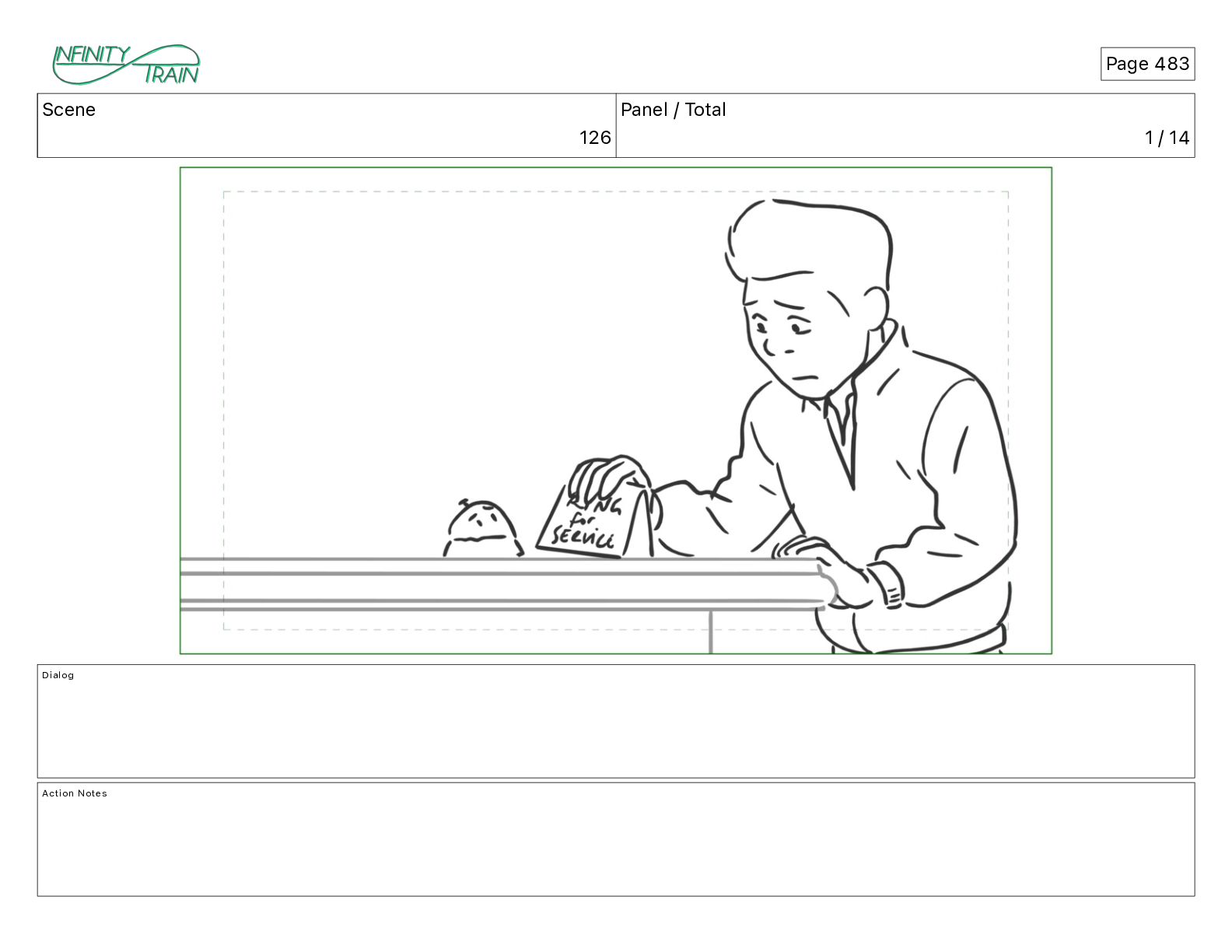This screenshot has width=1232, height=952.
Task: Click the Infinity Train logo
Action: pyautogui.click(x=126, y=65)
